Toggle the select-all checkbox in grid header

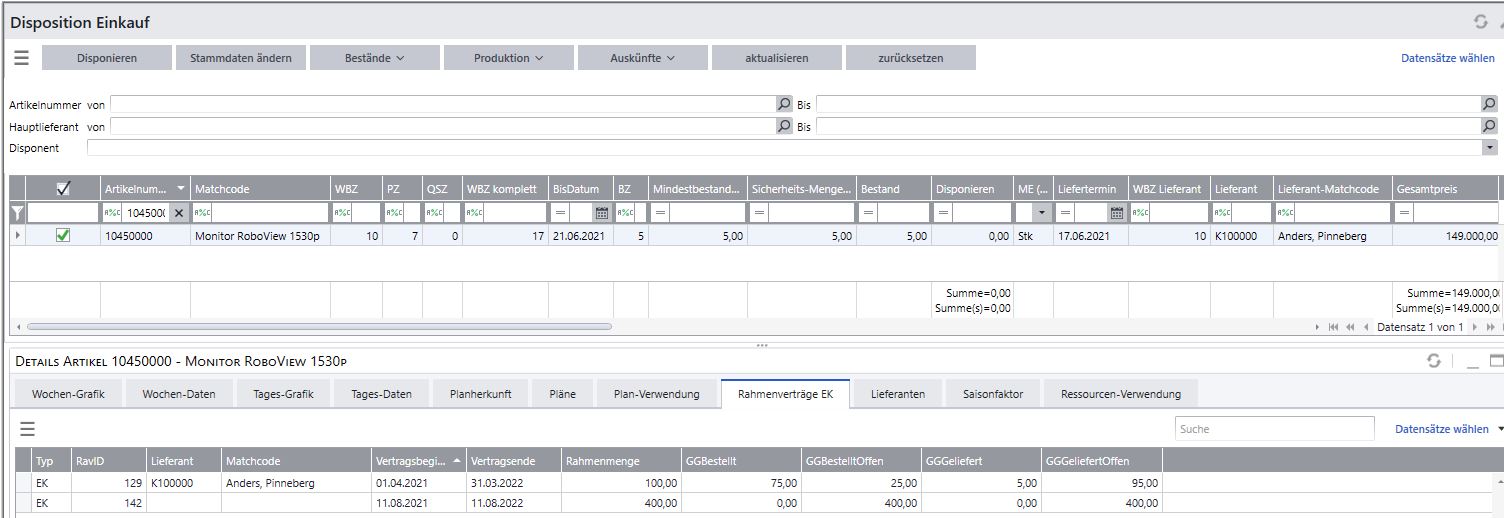(63, 189)
